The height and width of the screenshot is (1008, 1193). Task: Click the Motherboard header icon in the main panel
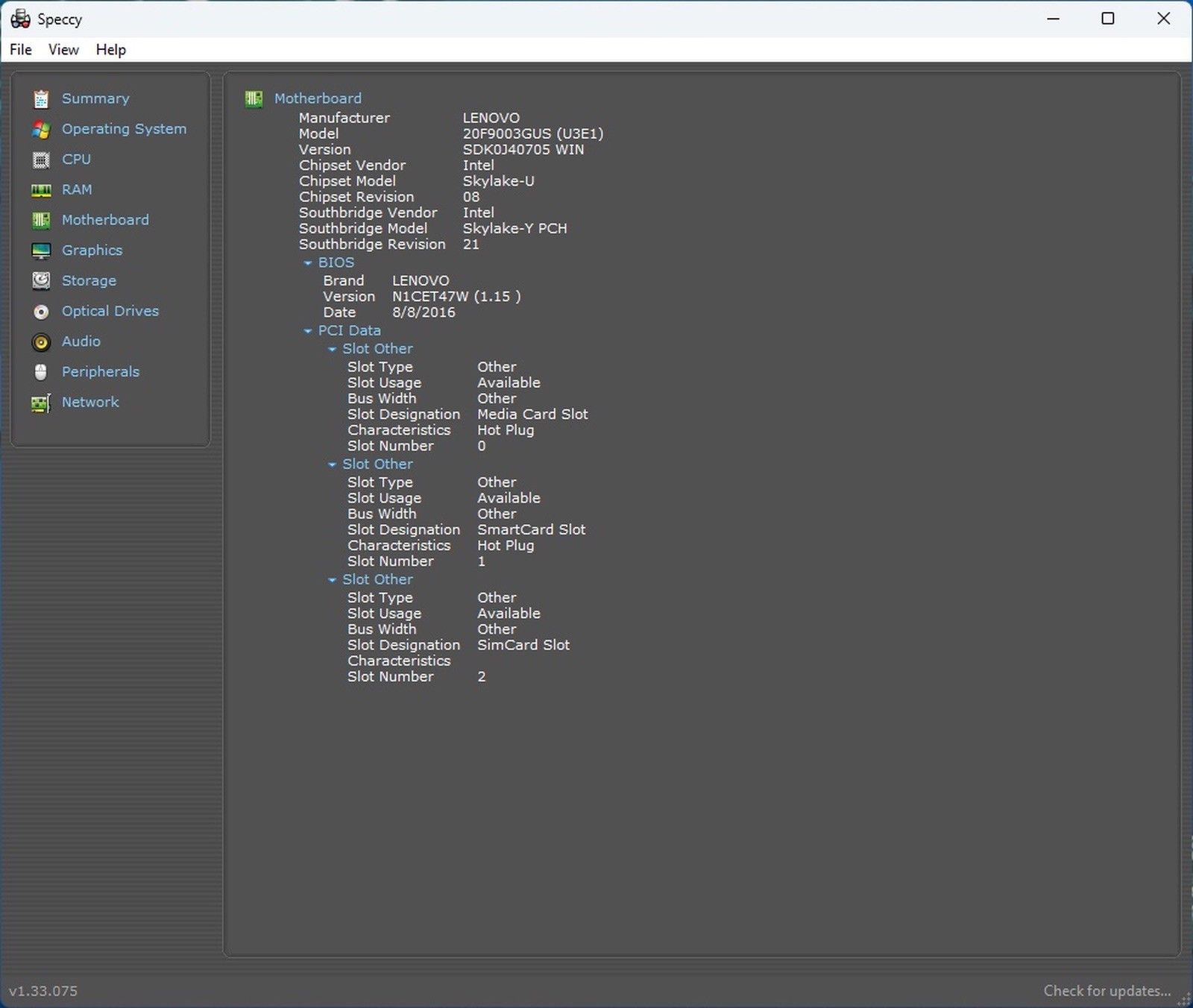coord(254,99)
